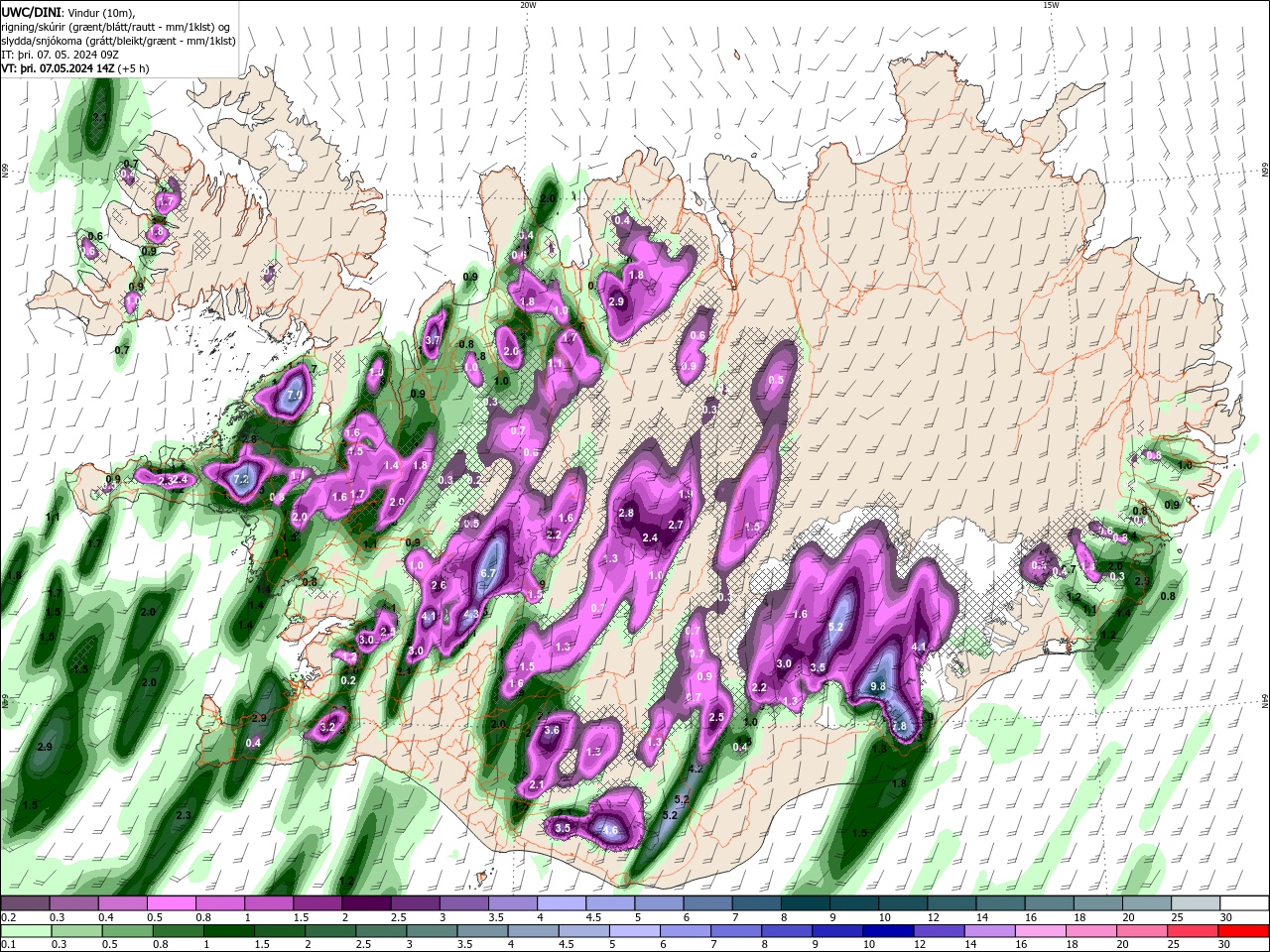Click the violet 14 swatch in rain legend
Image resolution: width=1270 pixels, height=952 pixels.
(x=989, y=931)
